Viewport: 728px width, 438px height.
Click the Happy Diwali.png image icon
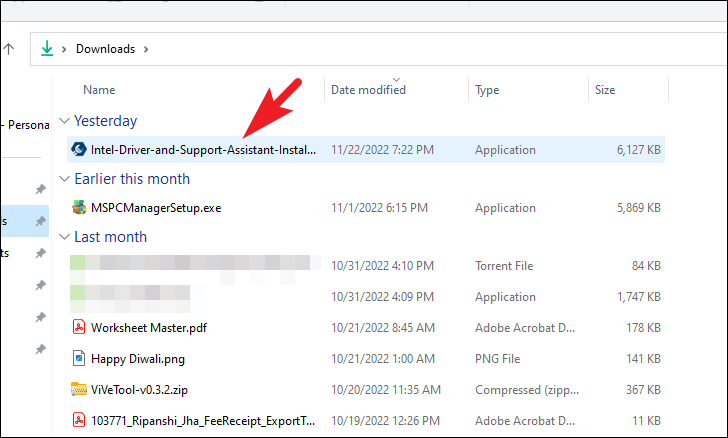point(79,359)
